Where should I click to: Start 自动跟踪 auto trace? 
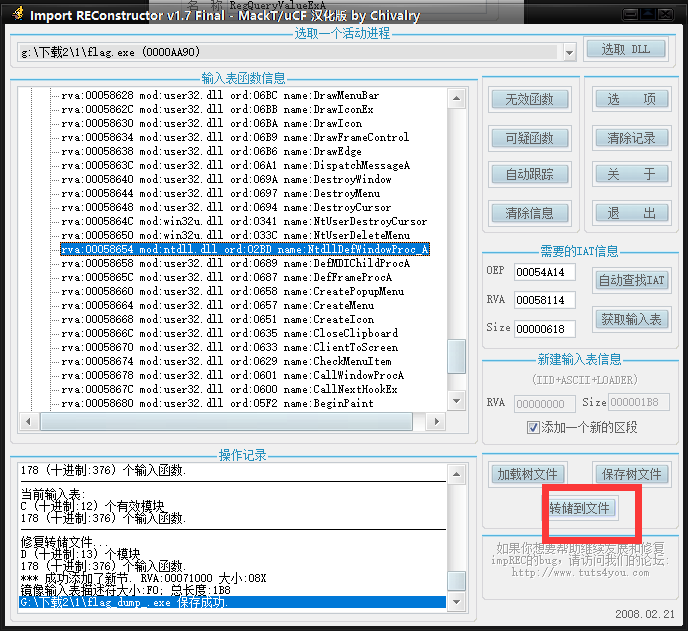tap(529, 175)
